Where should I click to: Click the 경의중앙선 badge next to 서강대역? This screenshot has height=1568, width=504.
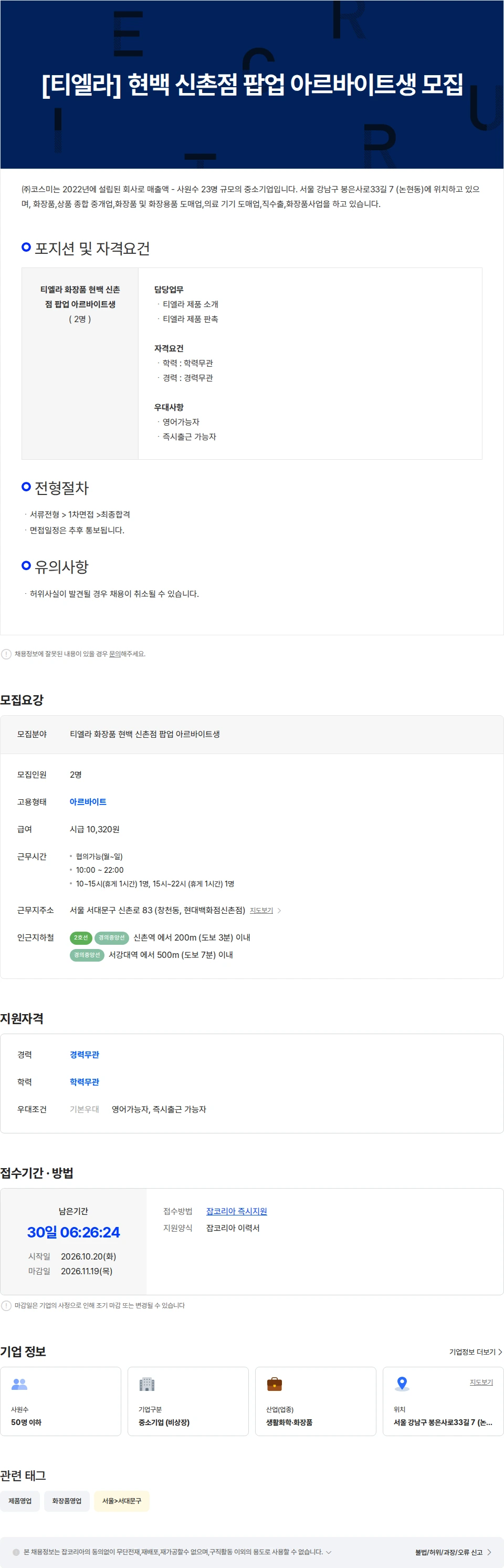(x=87, y=954)
